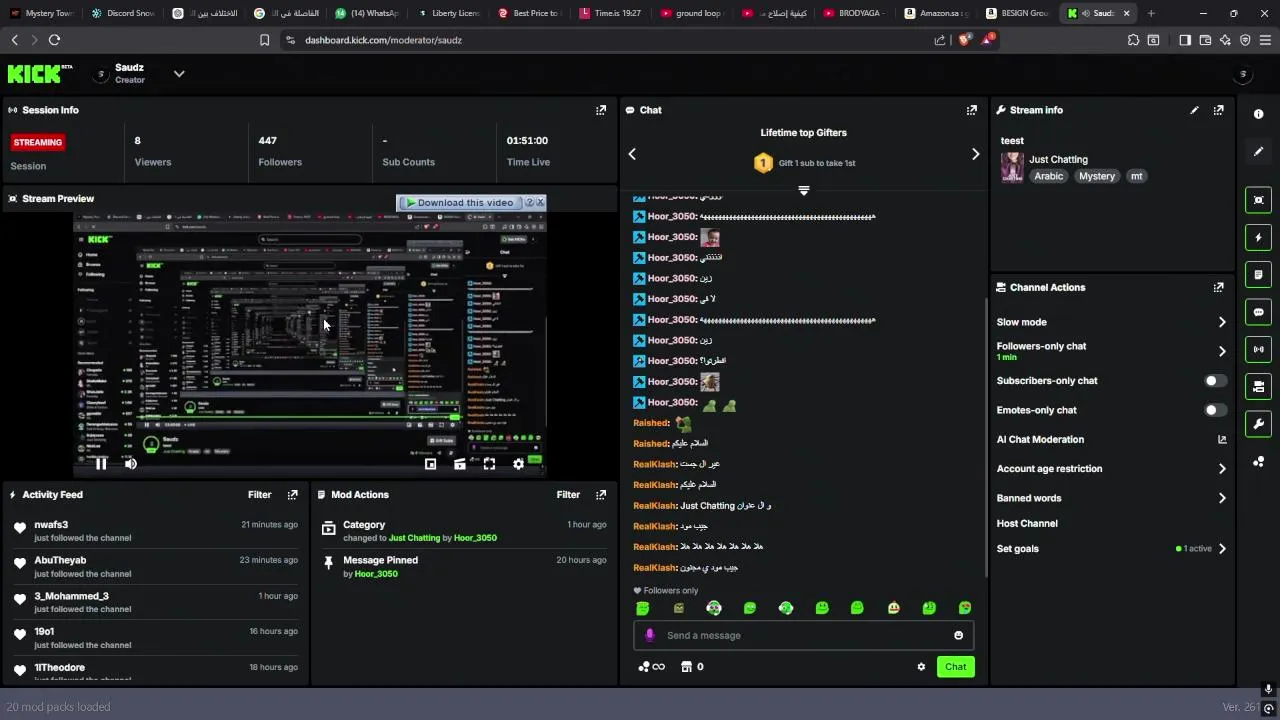
Task: Pop out the Channel Actions panel
Action: pyautogui.click(x=1218, y=287)
